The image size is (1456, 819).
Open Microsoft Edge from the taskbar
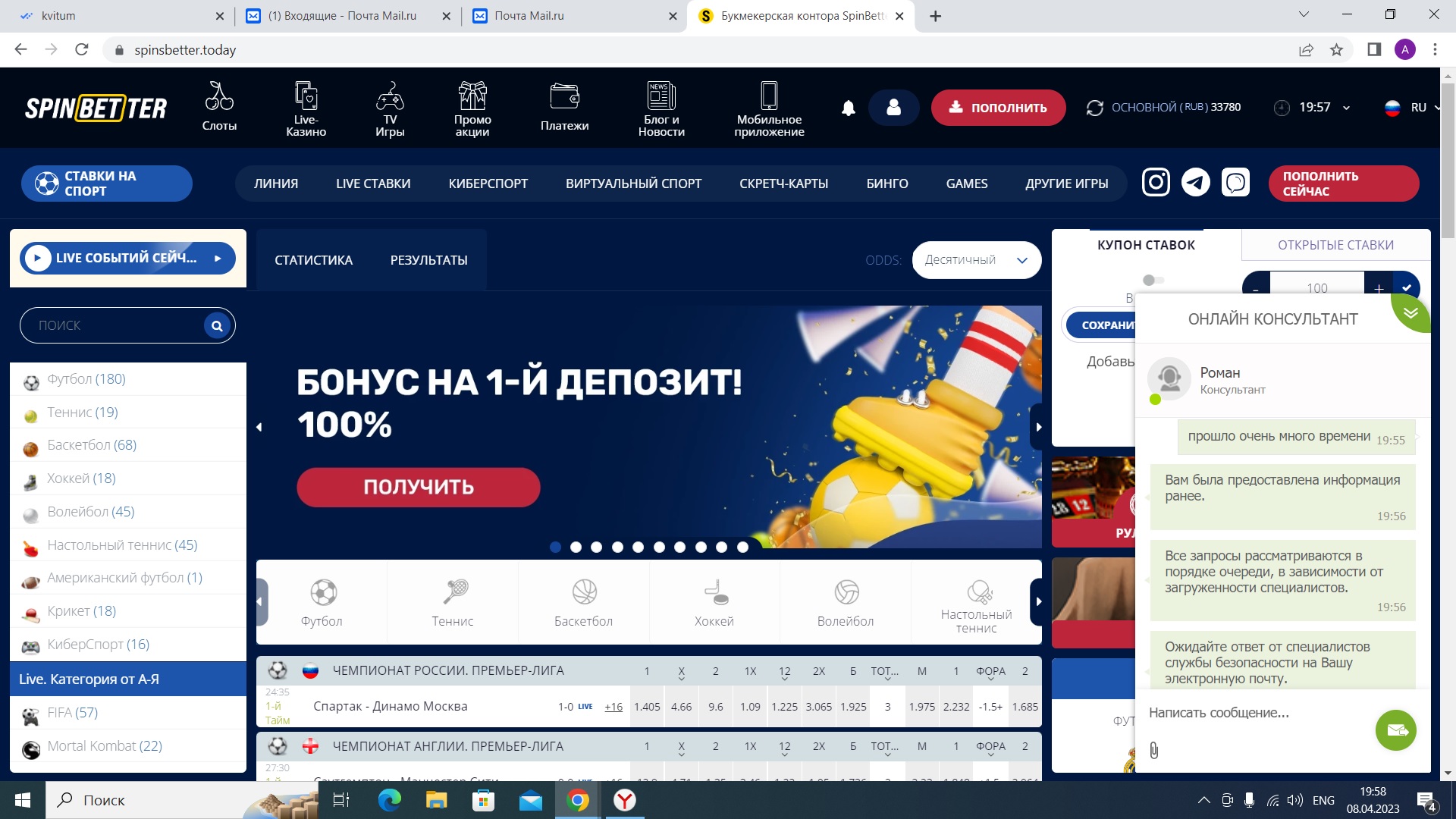point(389,800)
